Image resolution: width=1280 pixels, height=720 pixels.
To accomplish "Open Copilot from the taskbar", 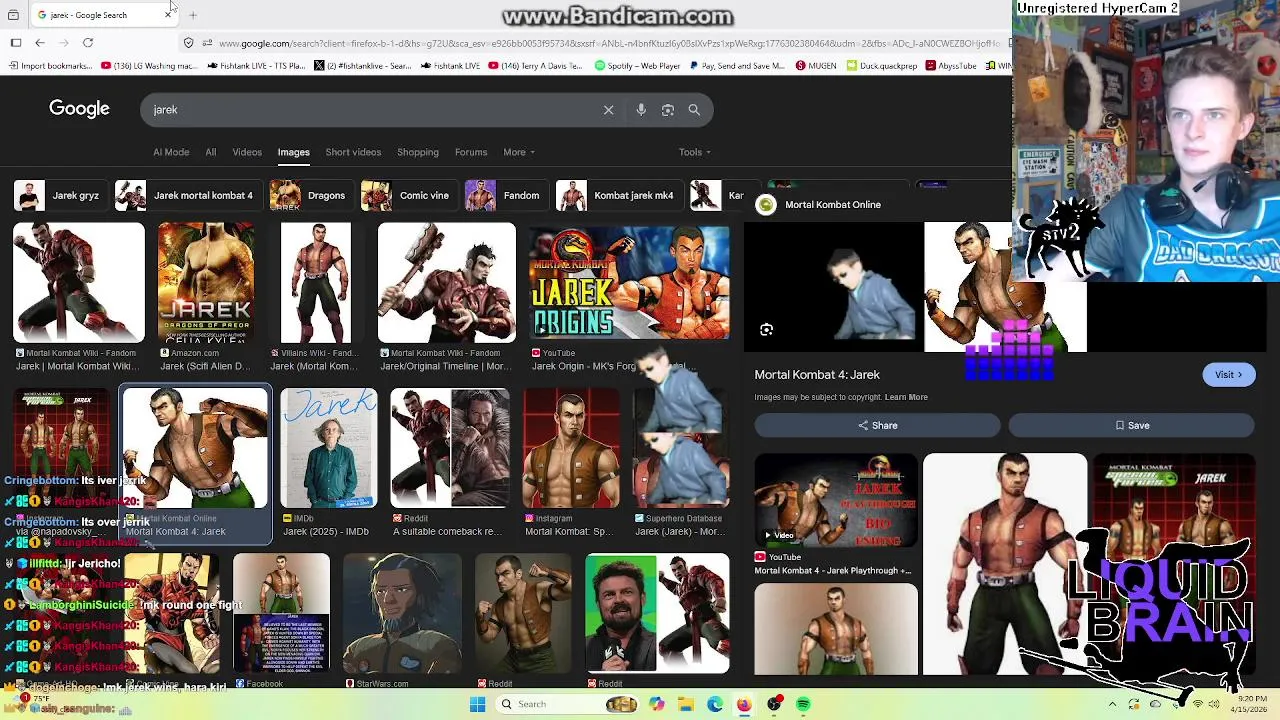I will pos(657,704).
